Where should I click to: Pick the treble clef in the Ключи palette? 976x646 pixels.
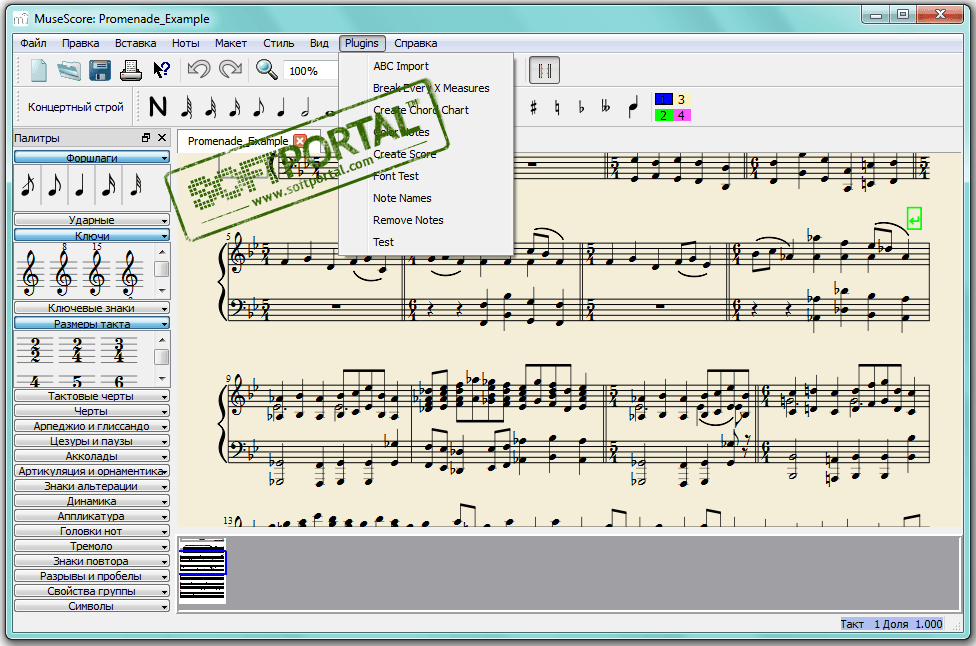coord(30,273)
